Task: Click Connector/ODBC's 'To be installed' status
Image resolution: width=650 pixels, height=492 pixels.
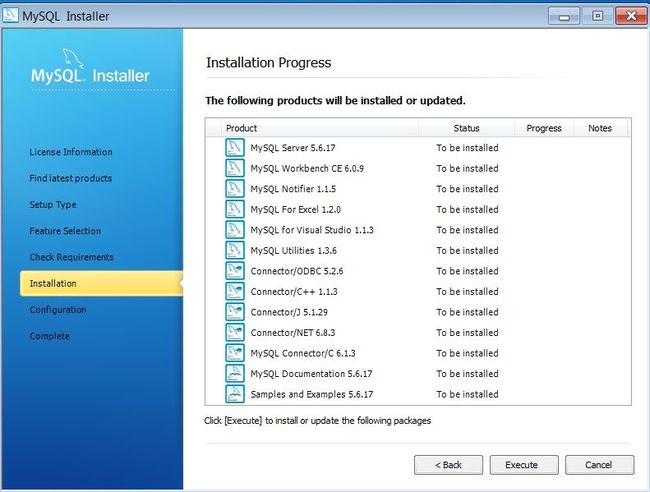Action: [467, 271]
